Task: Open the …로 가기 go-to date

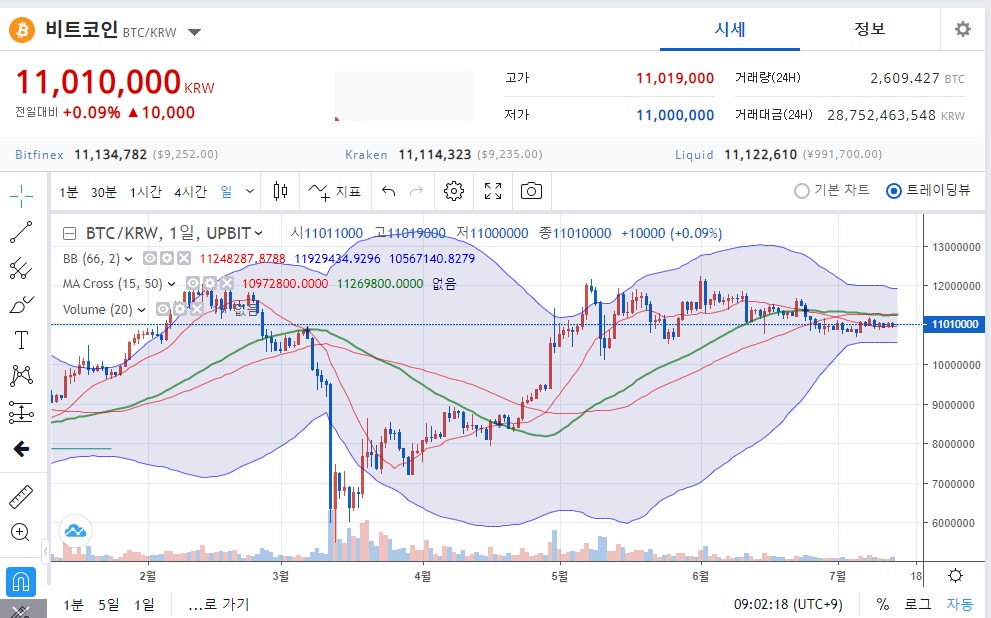Action: (219, 605)
